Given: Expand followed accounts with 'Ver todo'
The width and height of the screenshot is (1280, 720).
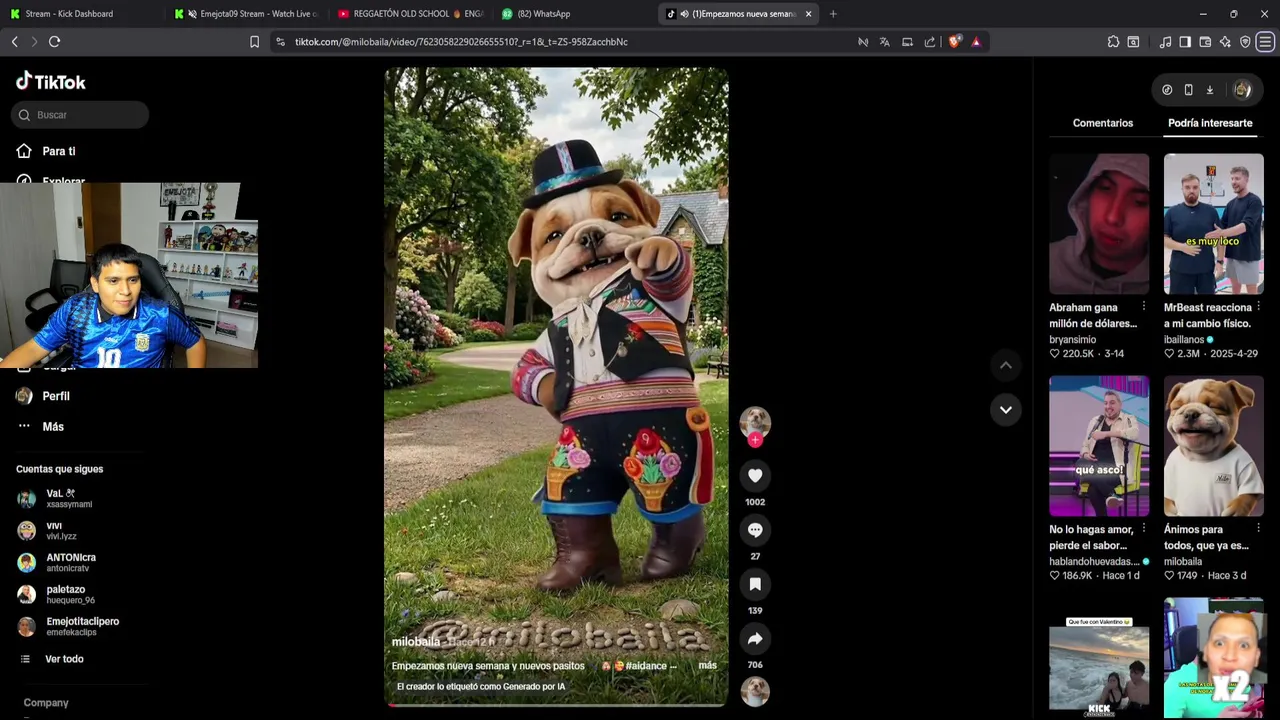Looking at the screenshot, I should coord(64,659).
